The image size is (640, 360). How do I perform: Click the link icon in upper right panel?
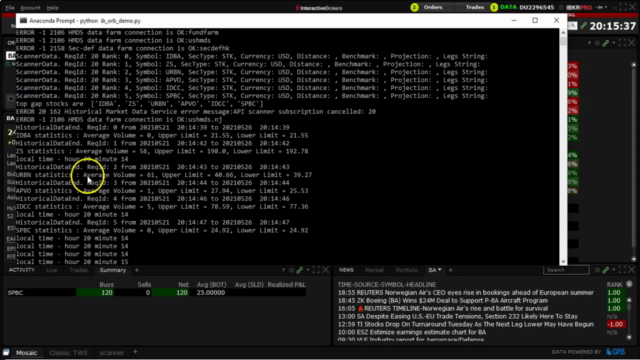[x=606, y=43]
